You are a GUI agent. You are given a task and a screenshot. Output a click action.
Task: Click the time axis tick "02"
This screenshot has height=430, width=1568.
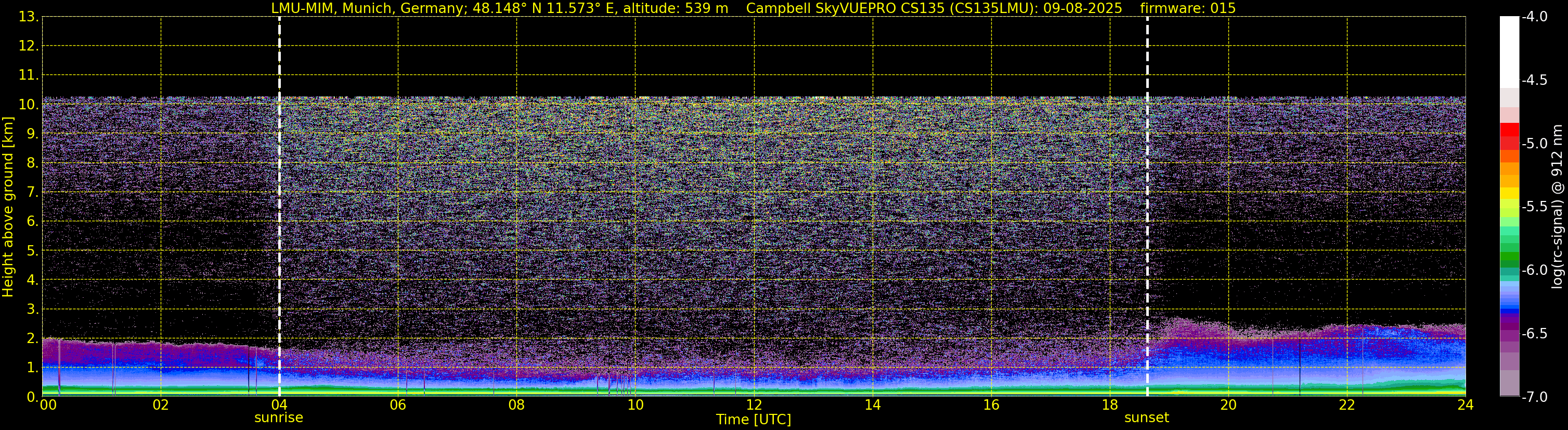[x=161, y=406]
